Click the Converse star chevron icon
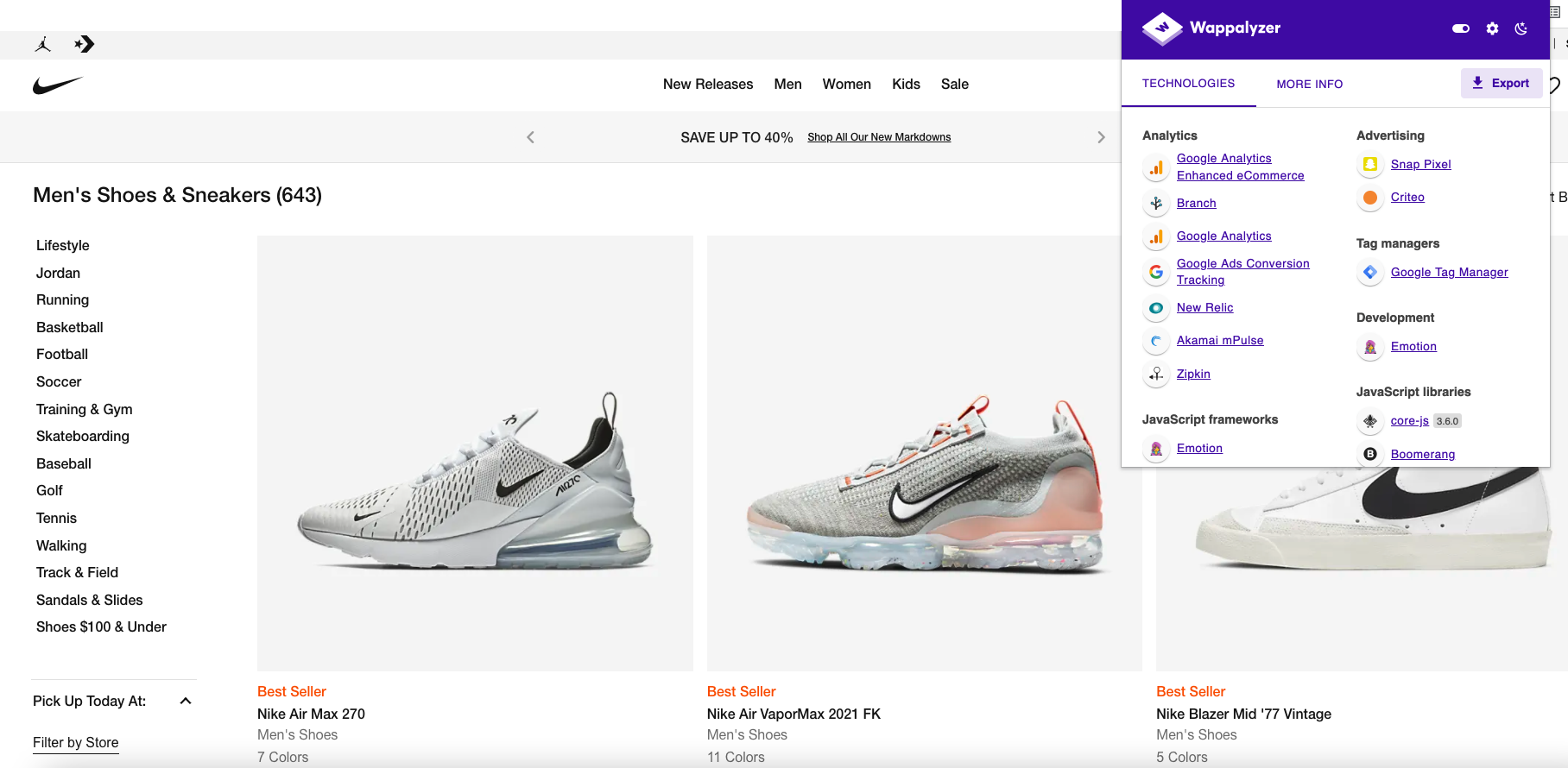The height and width of the screenshot is (768, 1568). (x=85, y=45)
